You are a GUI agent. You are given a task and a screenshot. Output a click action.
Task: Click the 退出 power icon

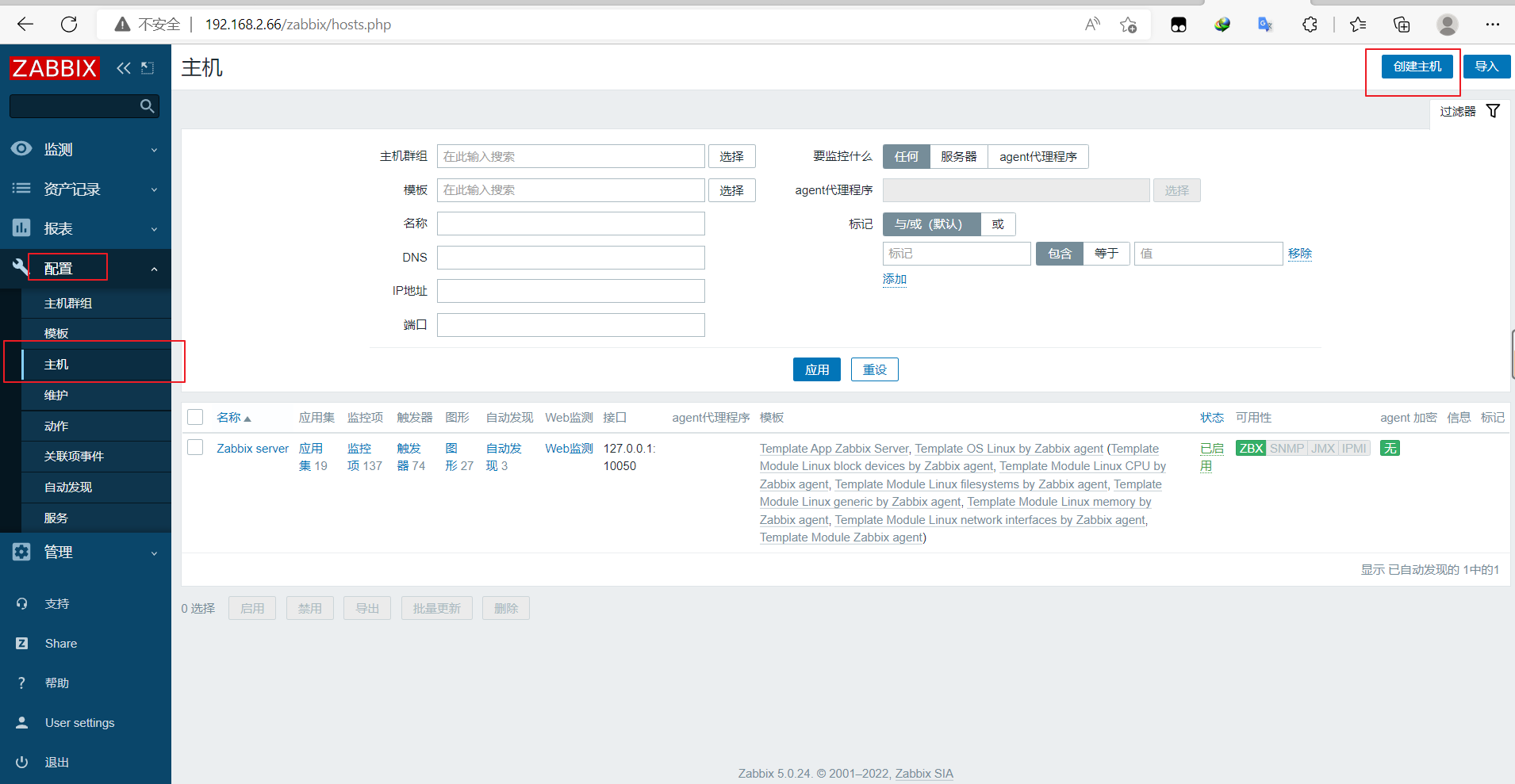[x=21, y=763]
